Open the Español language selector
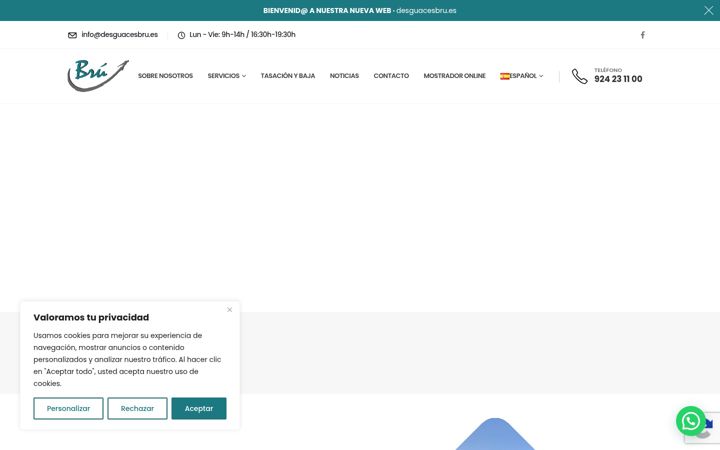The height and width of the screenshot is (450, 720). point(522,76)
